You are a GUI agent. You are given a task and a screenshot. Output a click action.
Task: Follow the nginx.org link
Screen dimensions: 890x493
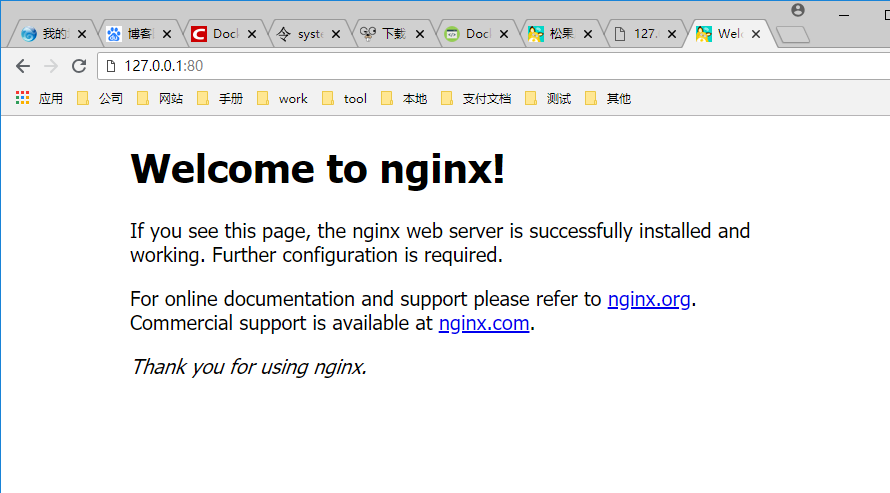649,299
